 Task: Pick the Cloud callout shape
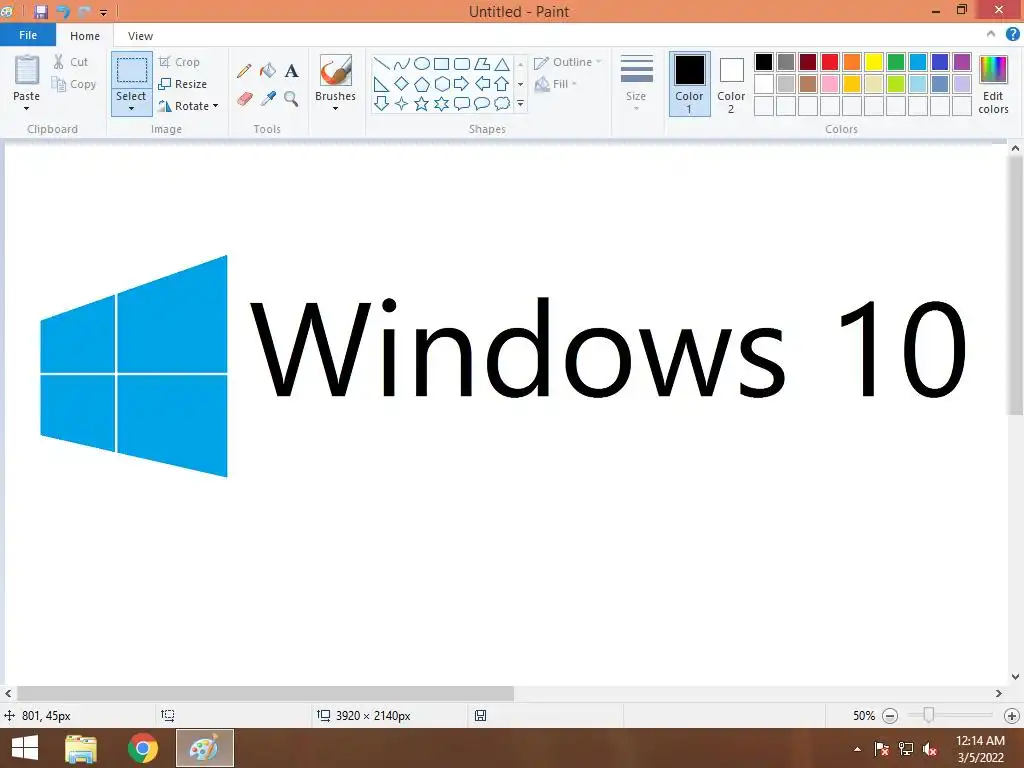[x=502, y=103]
